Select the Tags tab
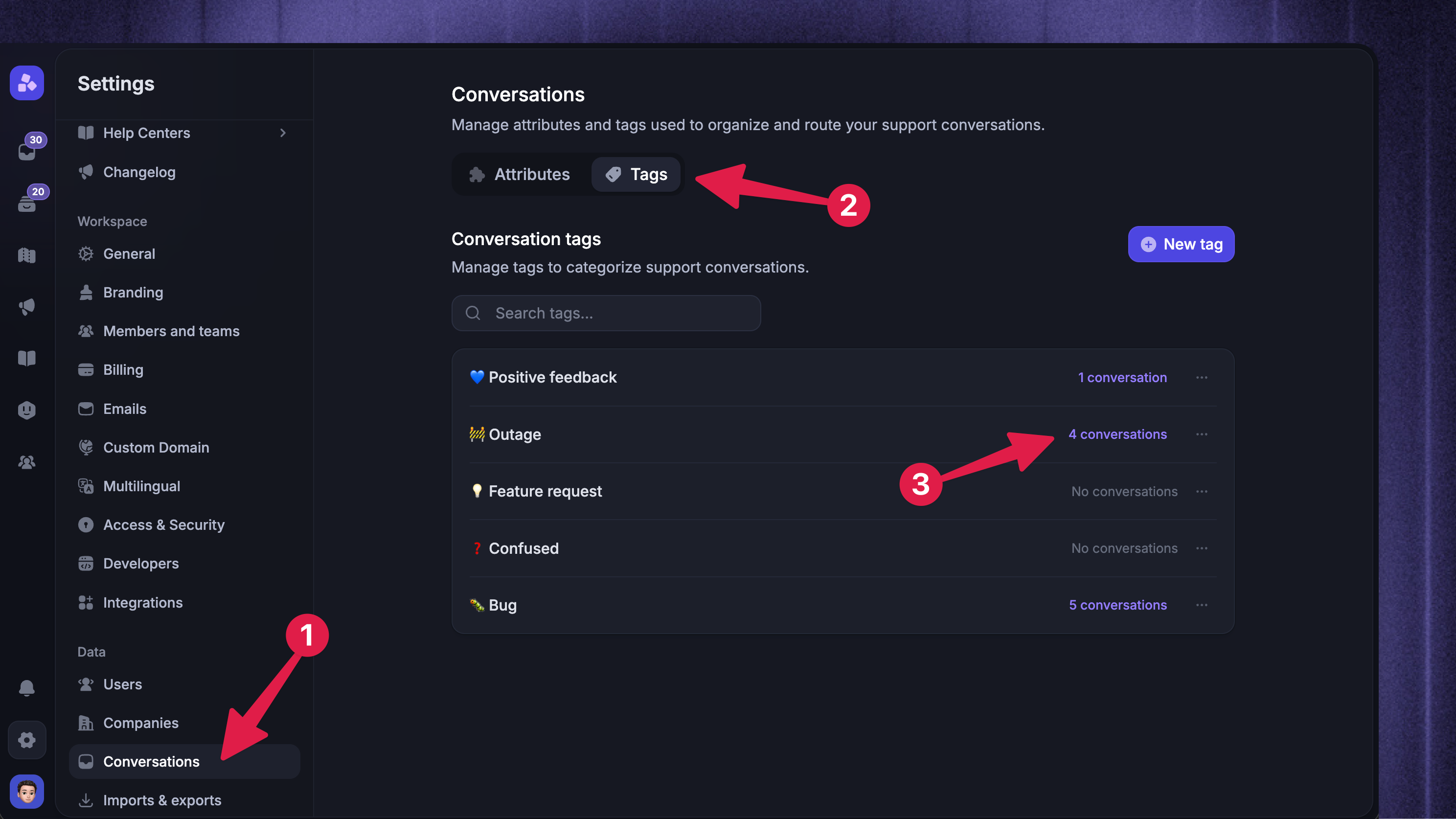 [x=636, y=174]
